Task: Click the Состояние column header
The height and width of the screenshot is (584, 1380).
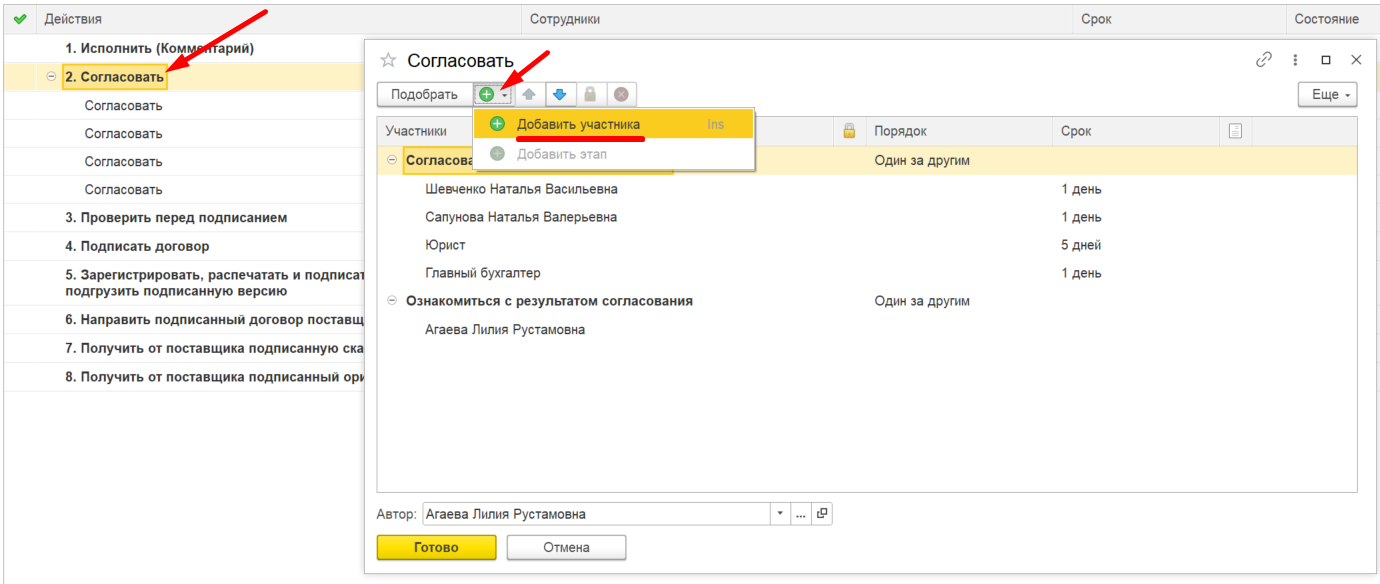Action: tap(1327, 19)
